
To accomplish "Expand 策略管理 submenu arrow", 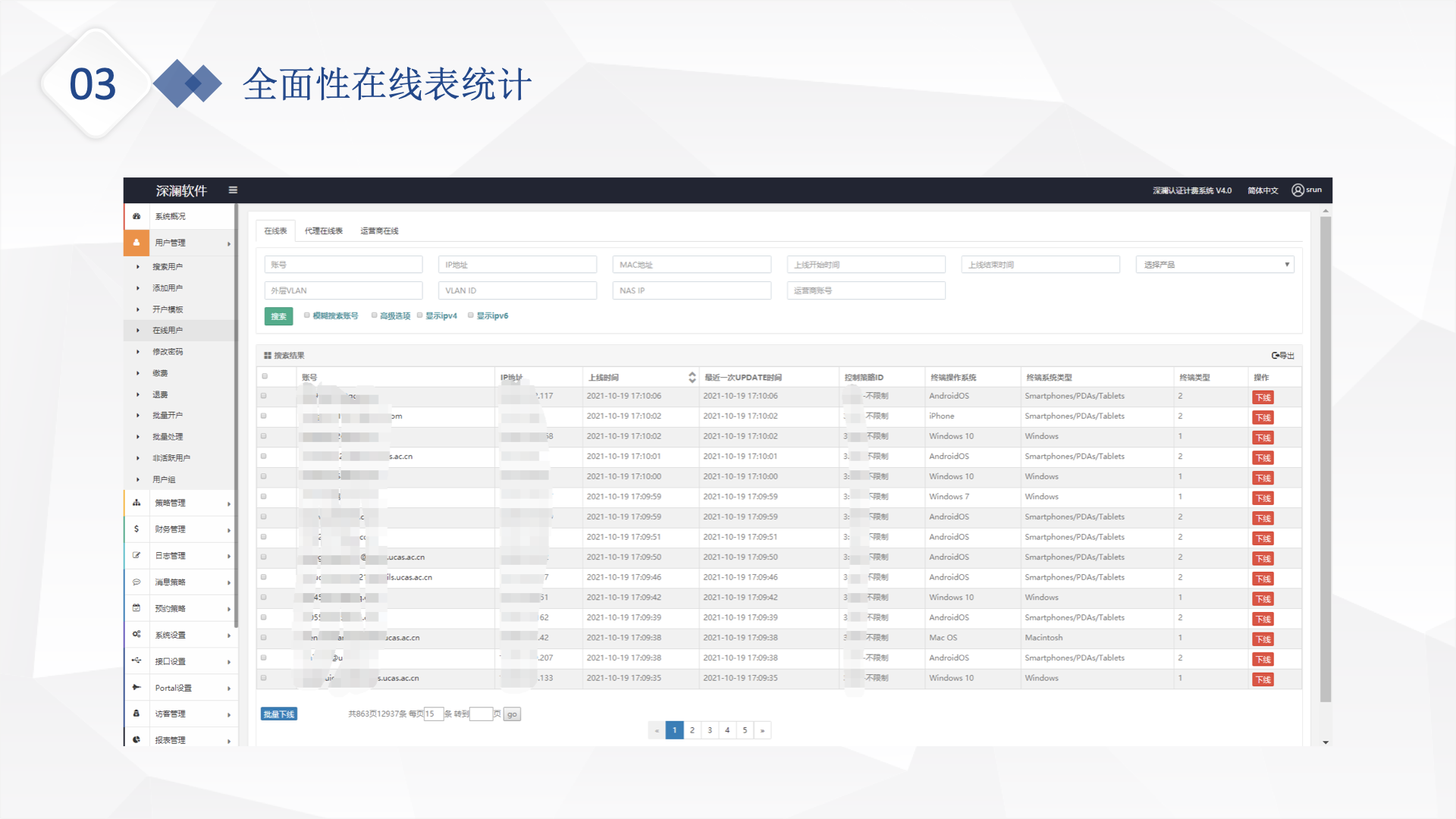I will tap(228, 504).
